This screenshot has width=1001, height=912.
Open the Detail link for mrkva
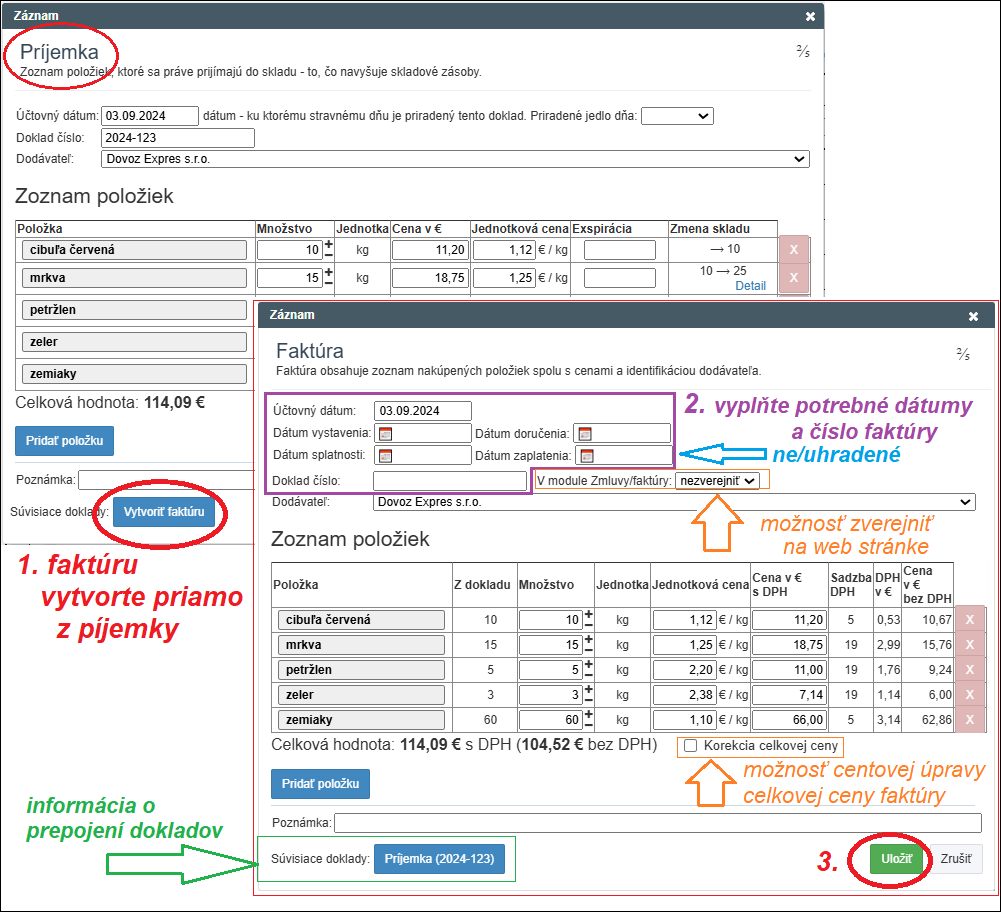point(750,286)
